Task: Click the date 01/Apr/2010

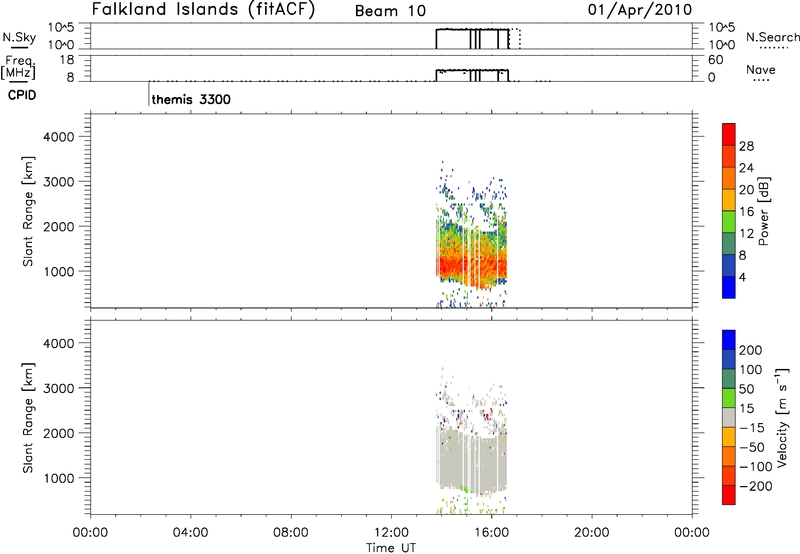Action: (640, 10)
